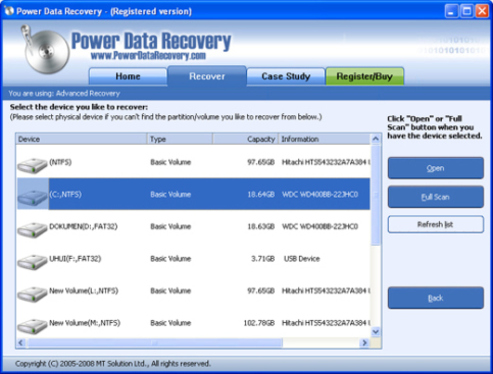Viewport: 493px width, 374px height.
Task: Click the horizontal scroll right arrow
Action: click(364, 343)
